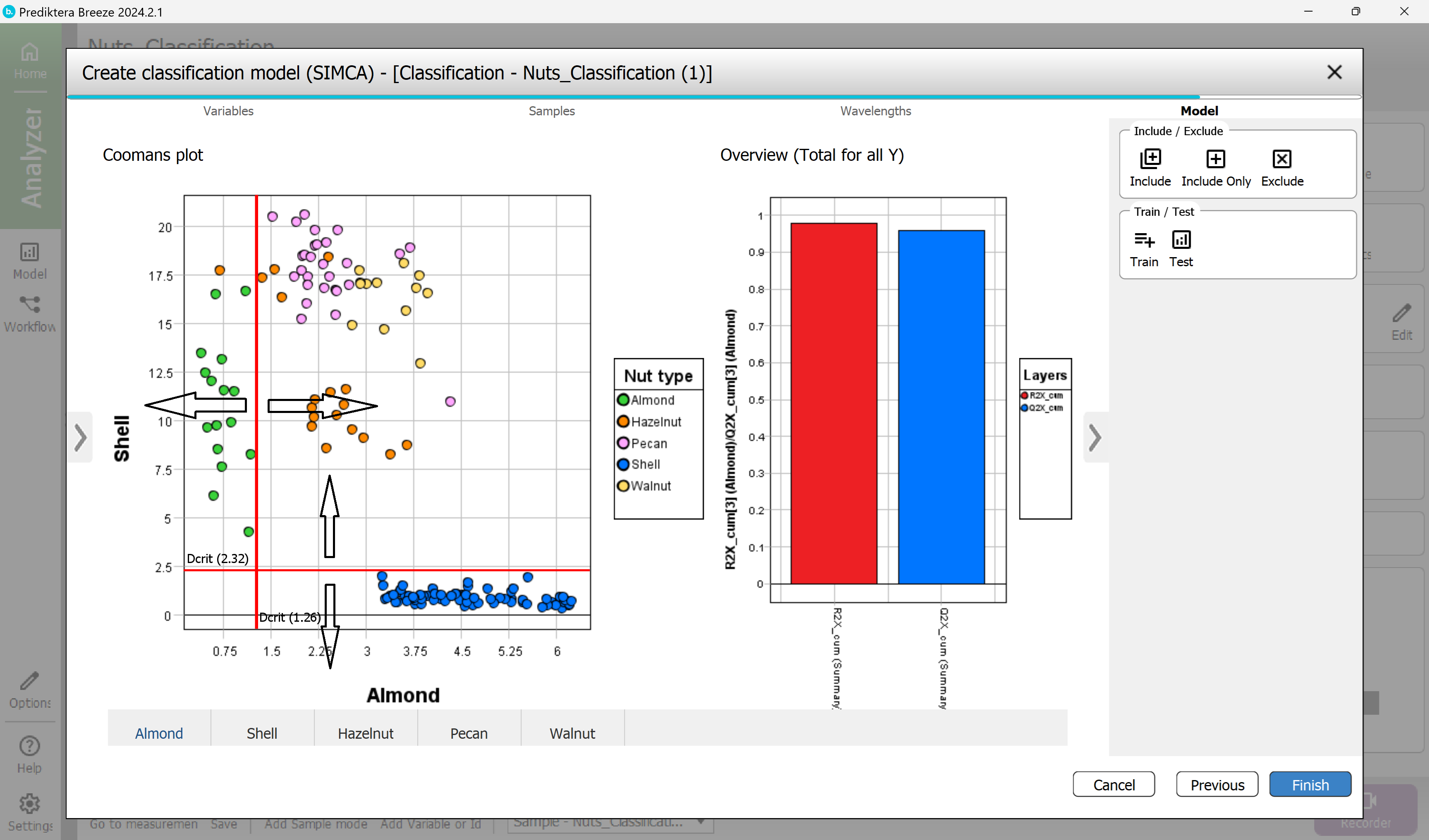Click the Almond green legend swatch

[623, 400]
